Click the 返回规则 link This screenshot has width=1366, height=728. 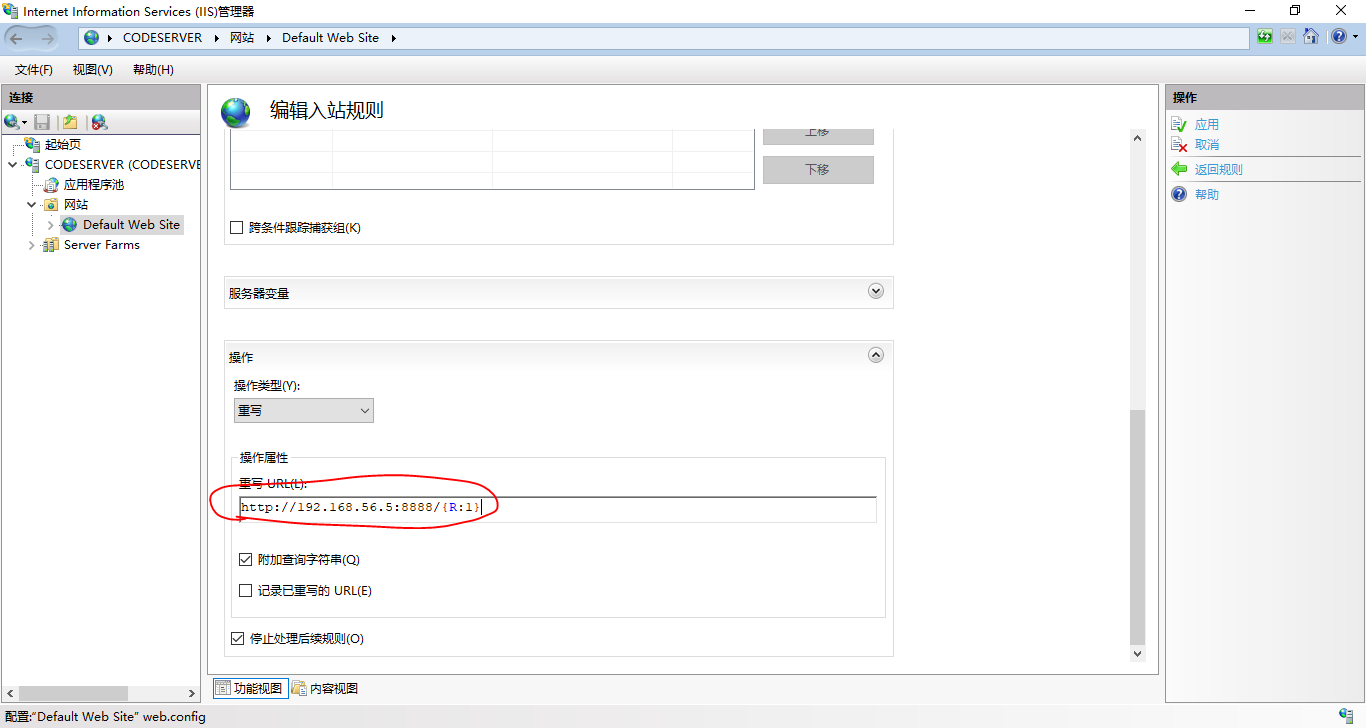click(x=1218, y=170)
